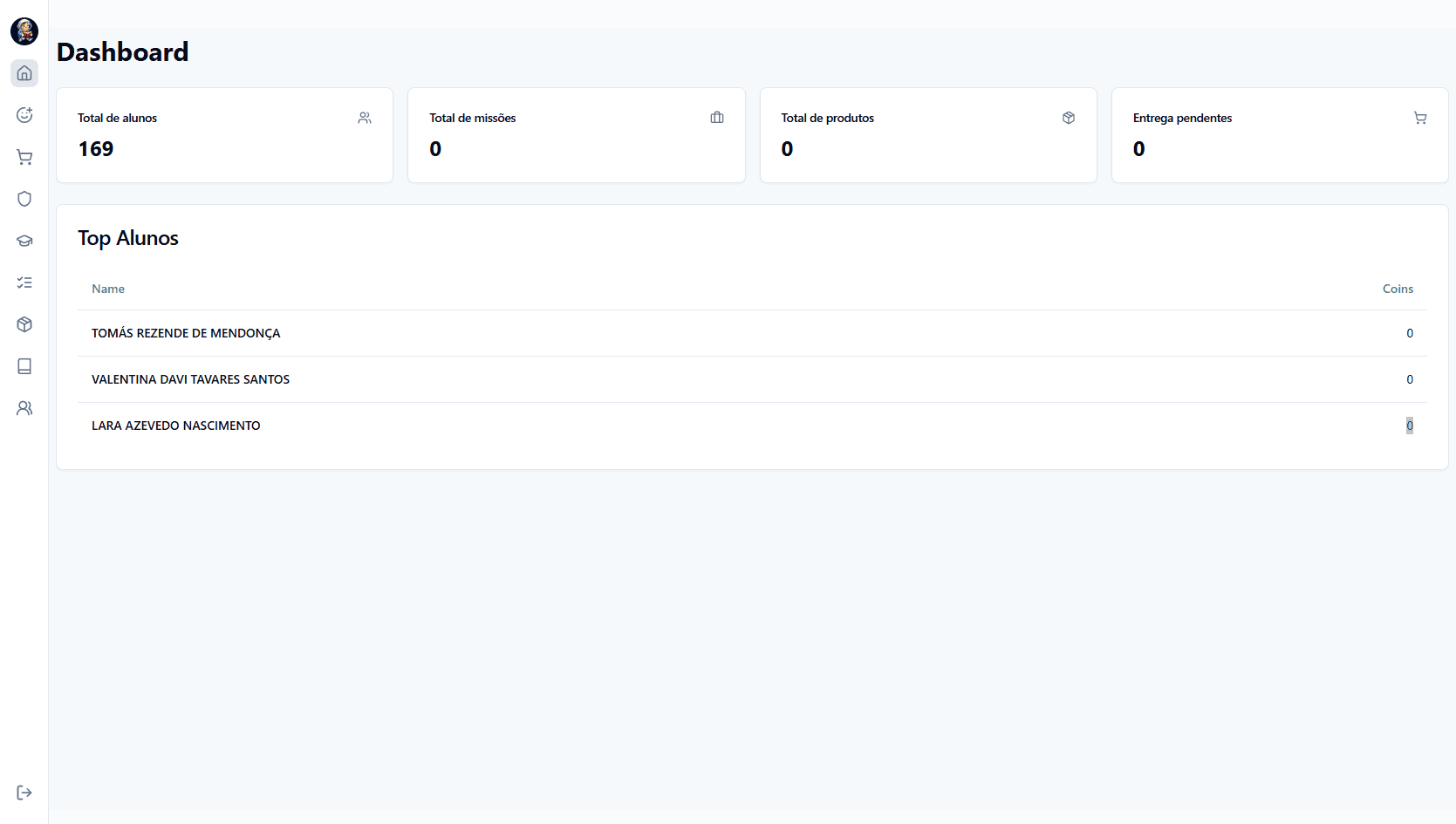Click the Coins column header
Image resolution: width=1456 pixels, height=824 pixels.
pyautogui.click(x=1398, y=289)
